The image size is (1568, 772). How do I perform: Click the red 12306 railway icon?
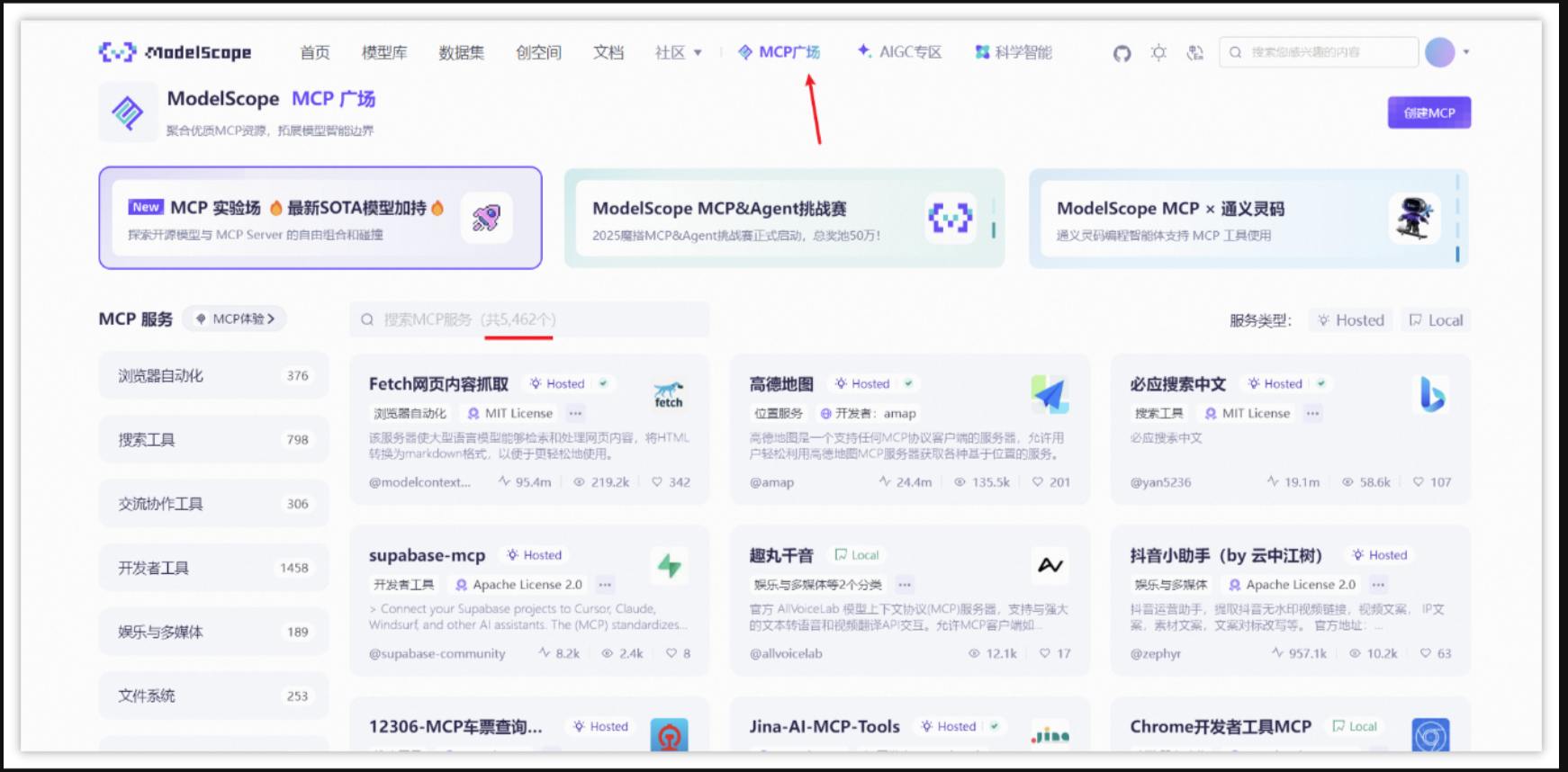pyautogui.click(x=669, y=734)
